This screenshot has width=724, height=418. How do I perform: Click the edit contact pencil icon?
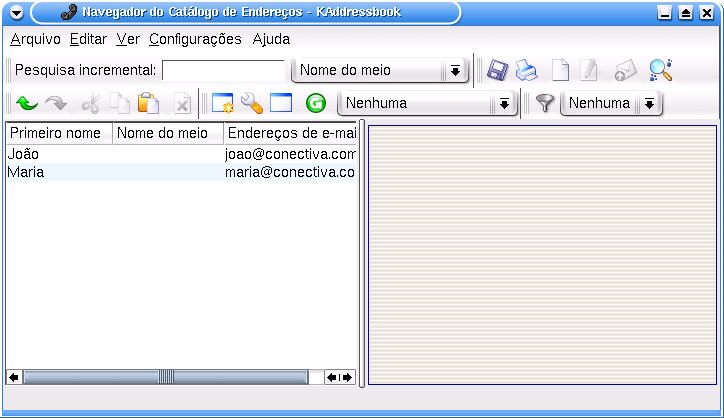click(x=589, y=70)
